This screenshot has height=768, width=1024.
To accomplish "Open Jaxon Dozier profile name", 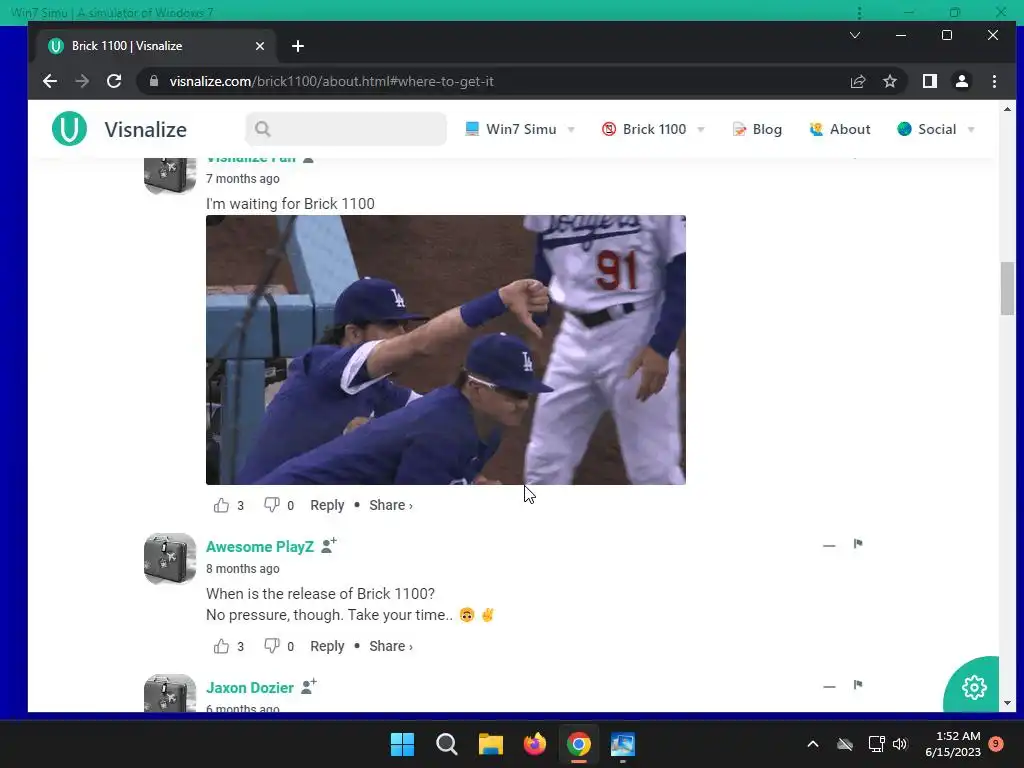I will (249, 688).
